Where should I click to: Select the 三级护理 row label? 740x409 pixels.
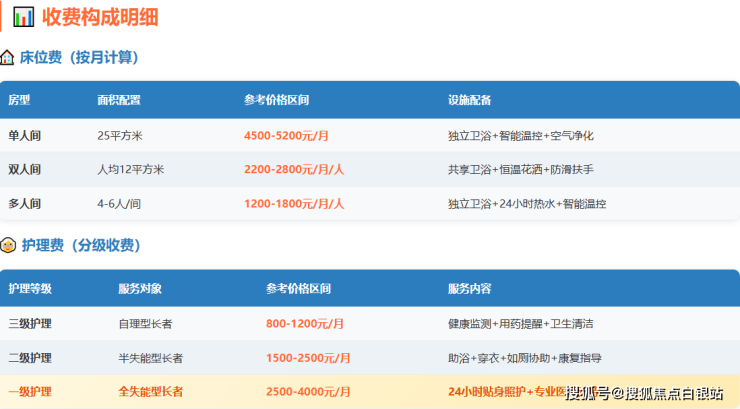30,324
